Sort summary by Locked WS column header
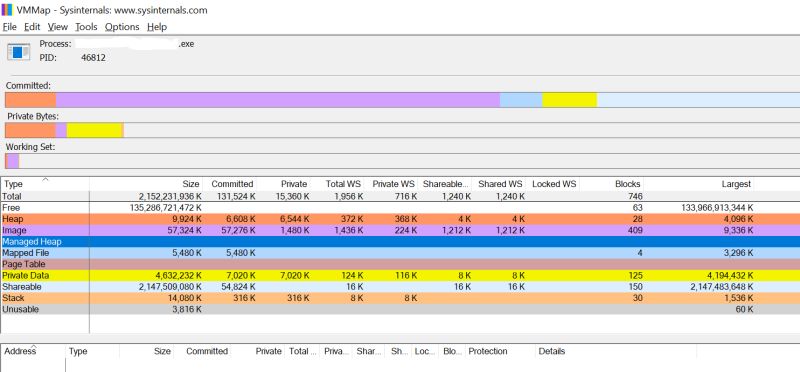The height and width of the screenshot is (372, 800). pos(554,184)
